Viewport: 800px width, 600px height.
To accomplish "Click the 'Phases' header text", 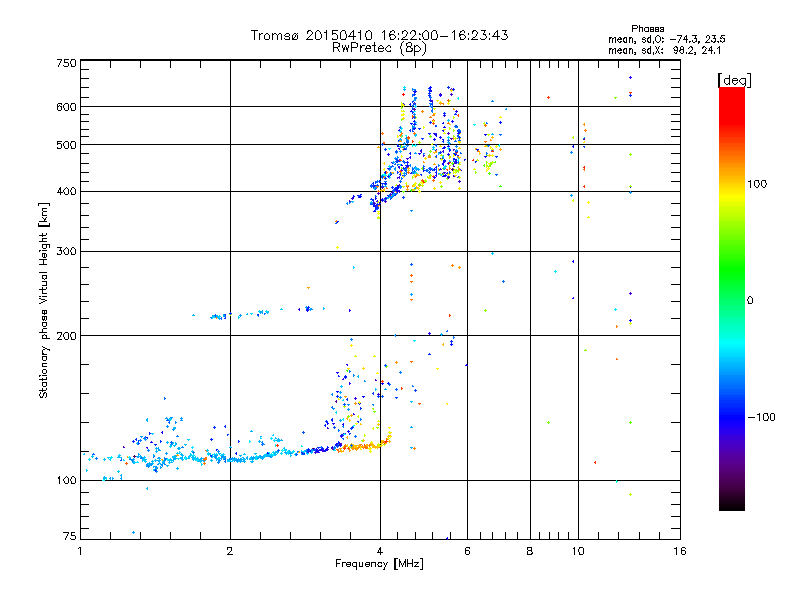I will click(x=647, y=29).
